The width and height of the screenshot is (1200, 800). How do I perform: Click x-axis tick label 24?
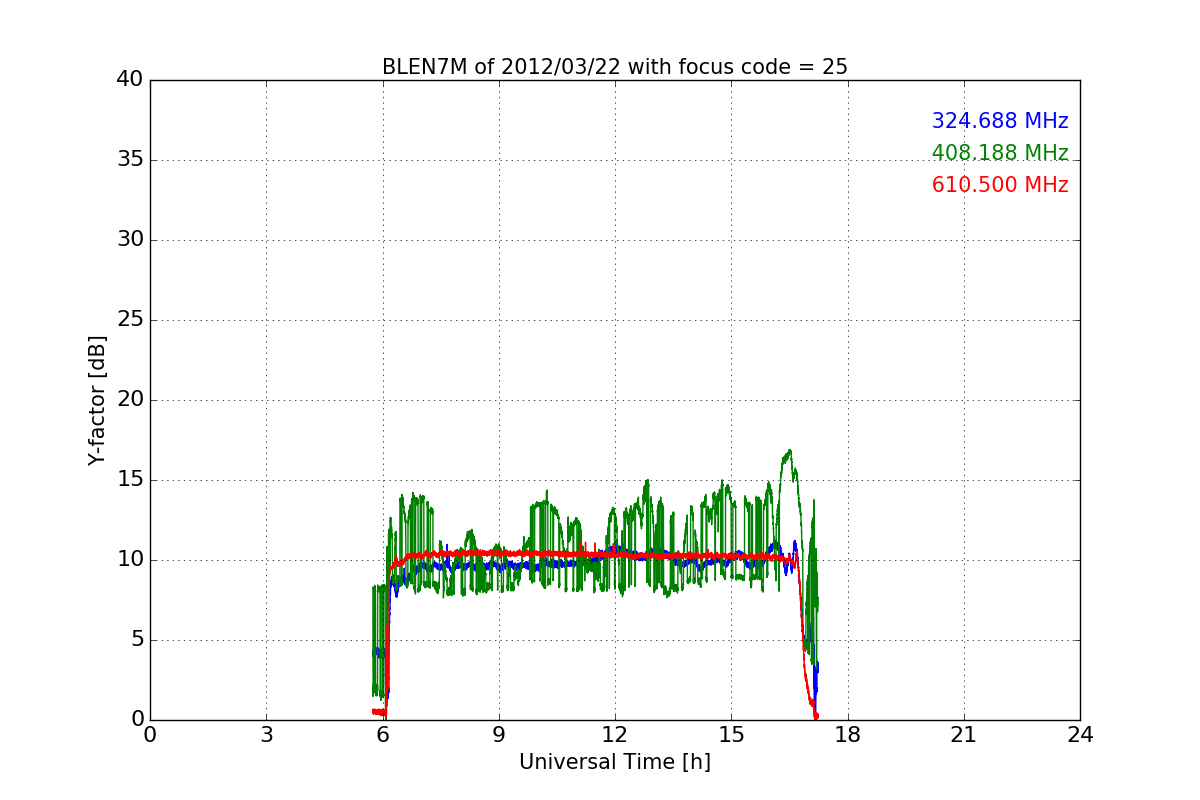(x=1080, y=735)
